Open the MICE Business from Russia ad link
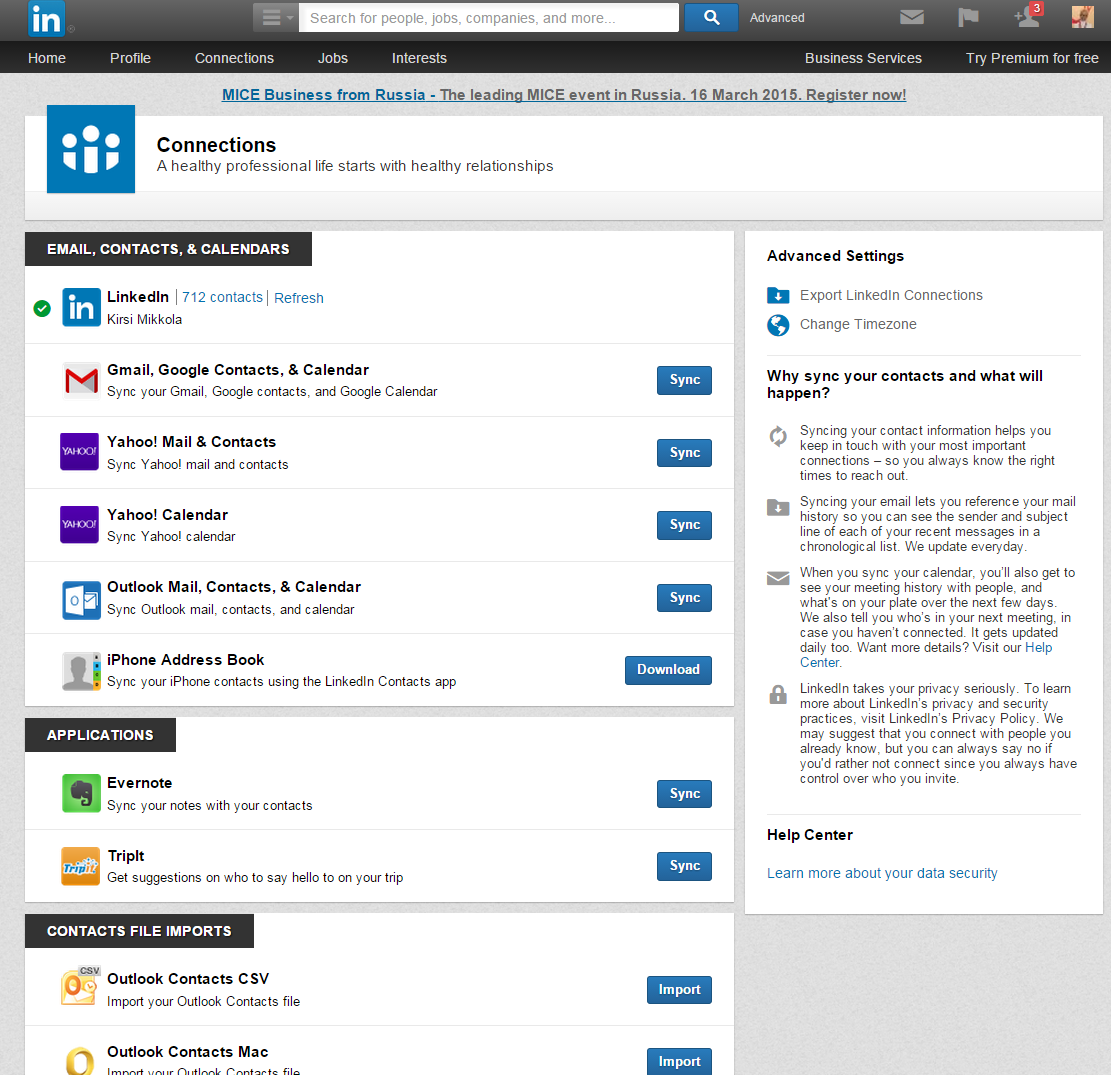 tap(564, 95)
